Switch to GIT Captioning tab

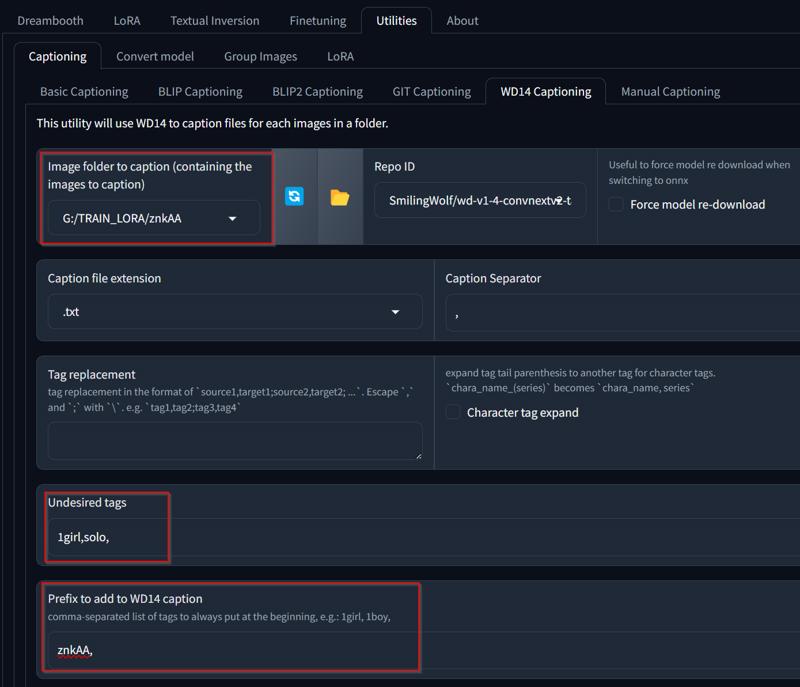432,92
